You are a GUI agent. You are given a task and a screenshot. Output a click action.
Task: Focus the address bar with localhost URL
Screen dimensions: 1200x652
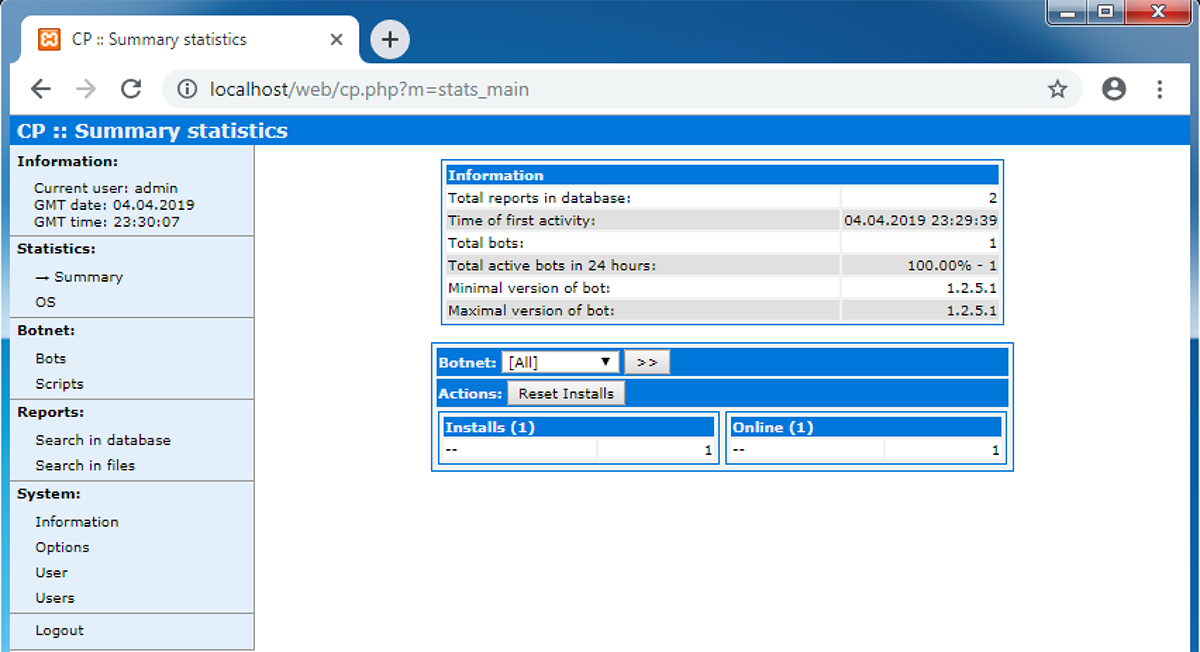(622, 89)
